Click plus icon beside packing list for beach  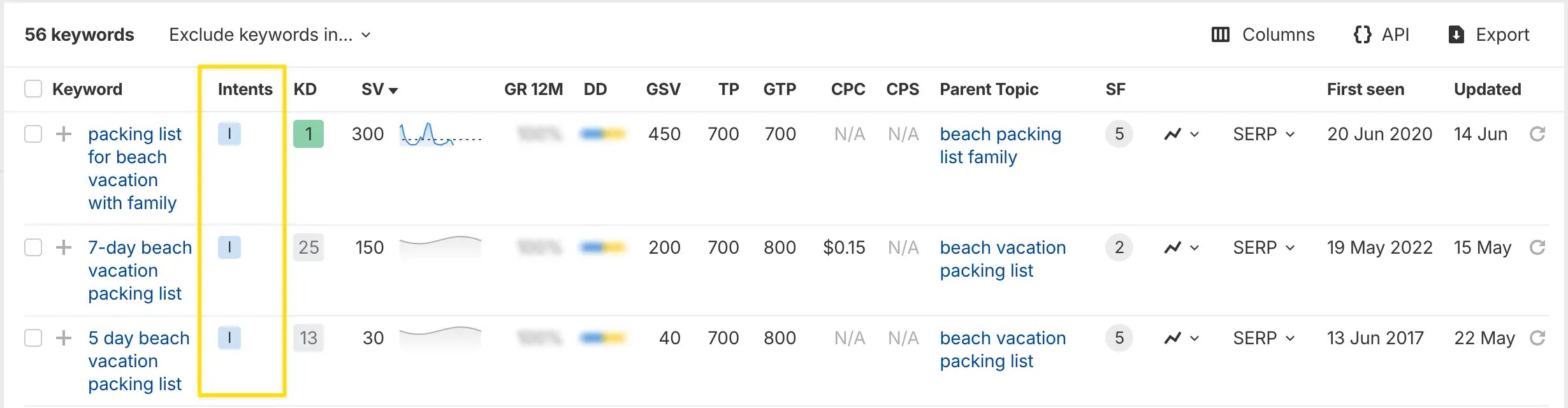pyautogui.click(x=64, y=134)
